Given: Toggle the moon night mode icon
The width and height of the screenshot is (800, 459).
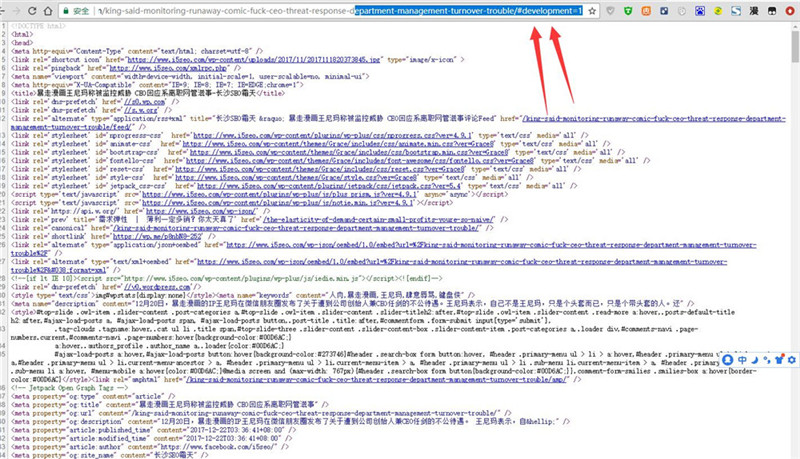Looking at the screenshot, I should [x=755, y=360].
